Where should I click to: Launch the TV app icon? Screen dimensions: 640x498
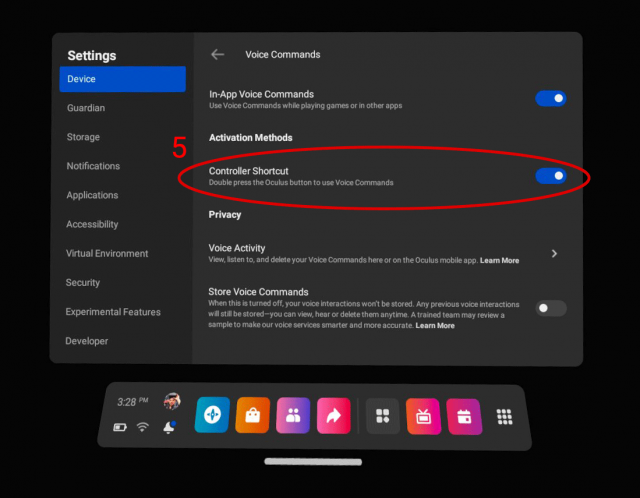point(423,416)
